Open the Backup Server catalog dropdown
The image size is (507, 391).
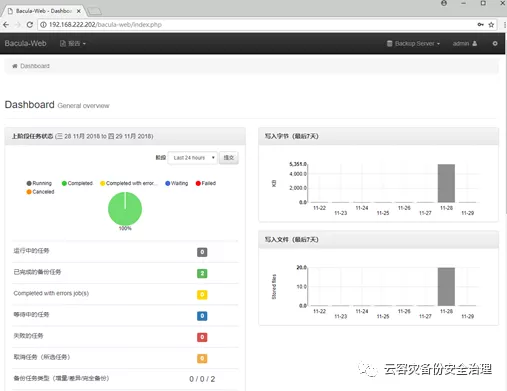(413, 44)
